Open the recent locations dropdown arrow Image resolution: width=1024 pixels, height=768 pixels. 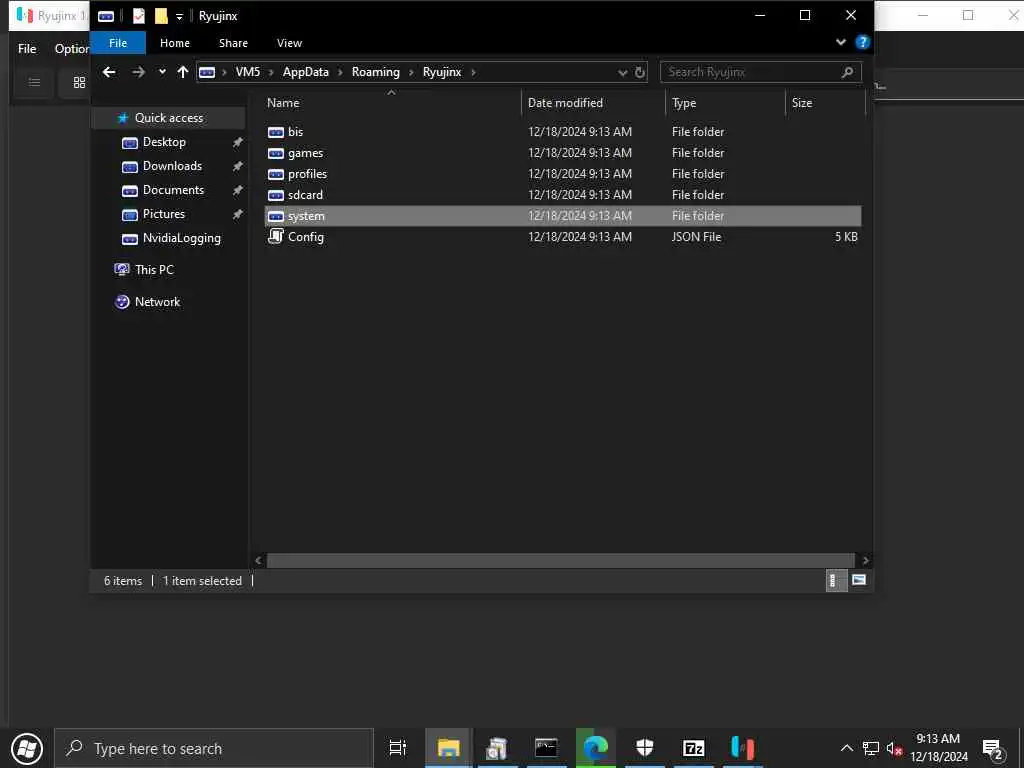(x=162, y=72)
